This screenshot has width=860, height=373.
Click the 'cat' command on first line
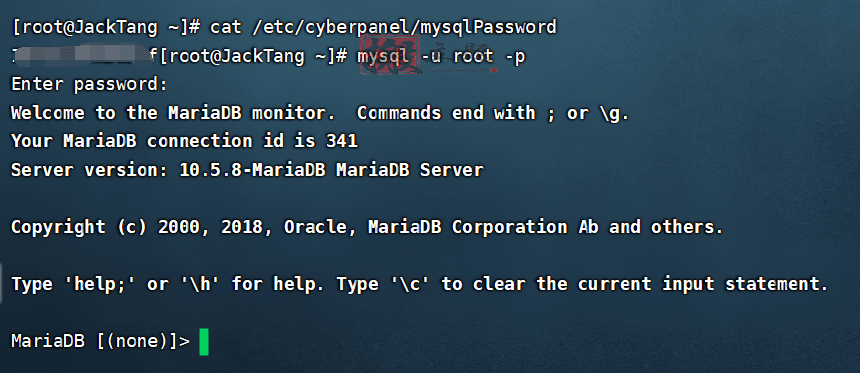coord(226,26)
